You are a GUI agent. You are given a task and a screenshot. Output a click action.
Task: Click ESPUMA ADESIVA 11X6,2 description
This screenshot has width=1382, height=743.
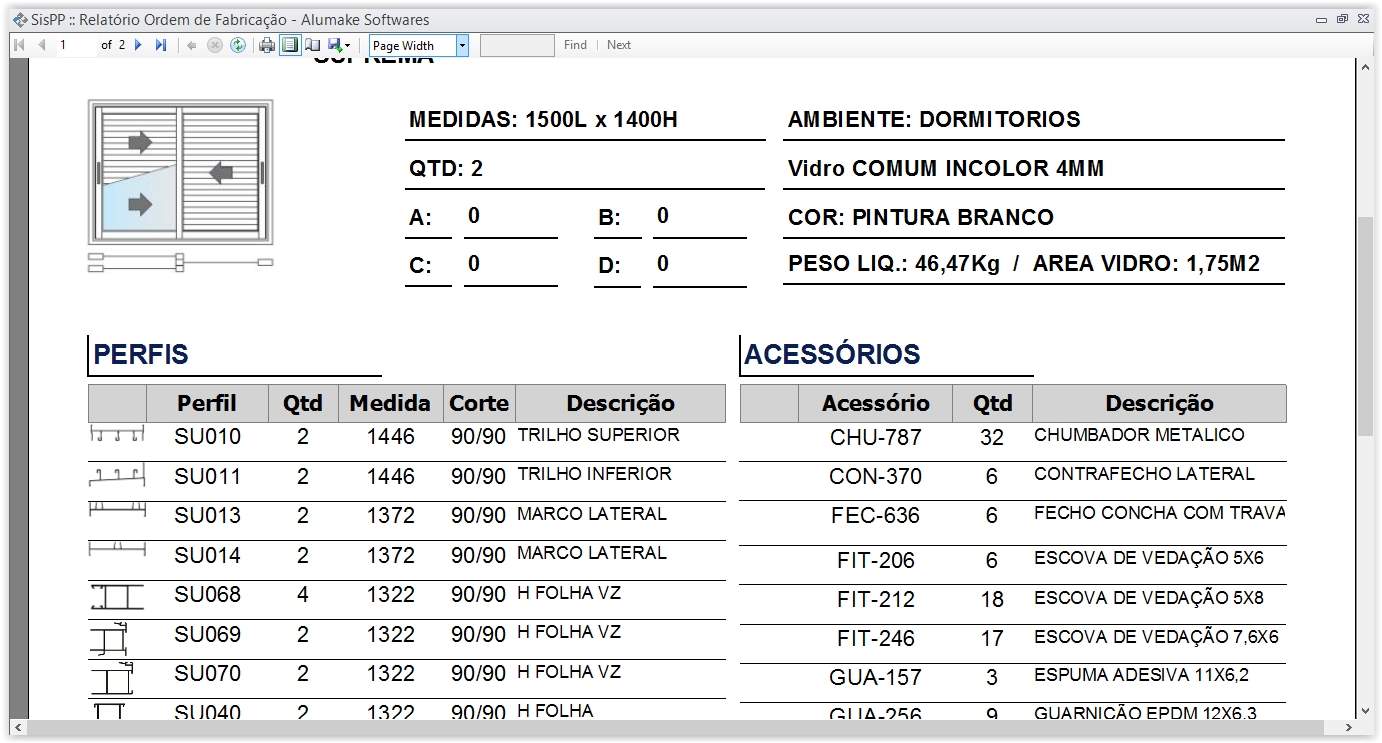(1141, 675)
